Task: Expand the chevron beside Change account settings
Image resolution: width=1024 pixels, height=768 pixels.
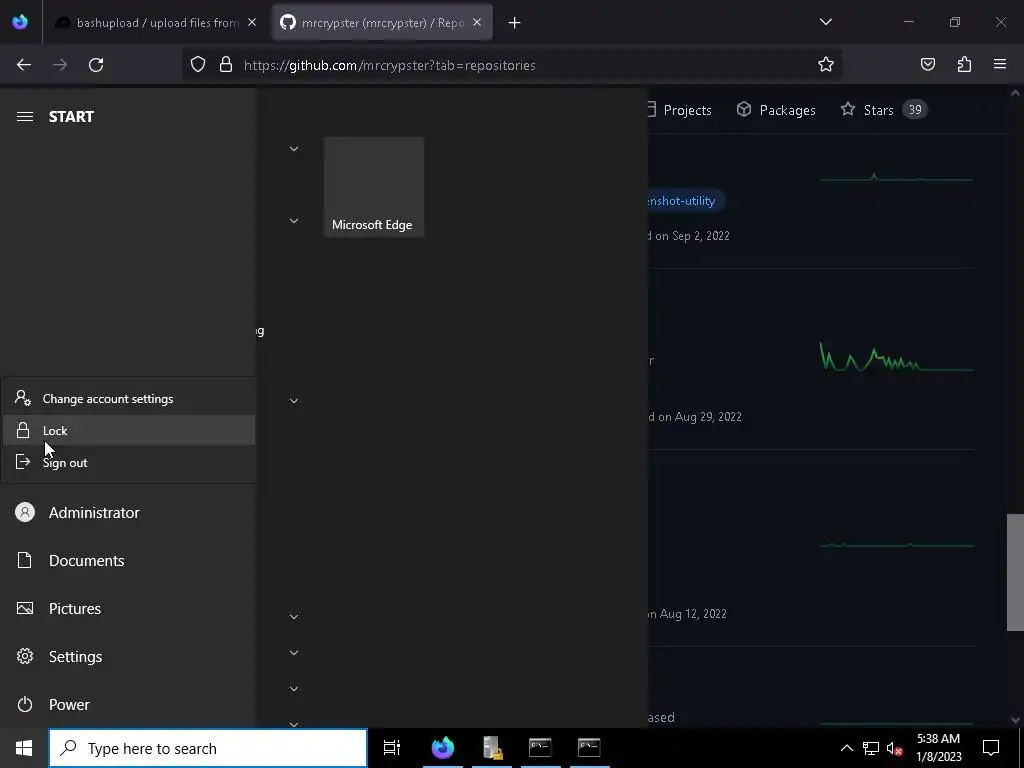Action: pos(294,401)
